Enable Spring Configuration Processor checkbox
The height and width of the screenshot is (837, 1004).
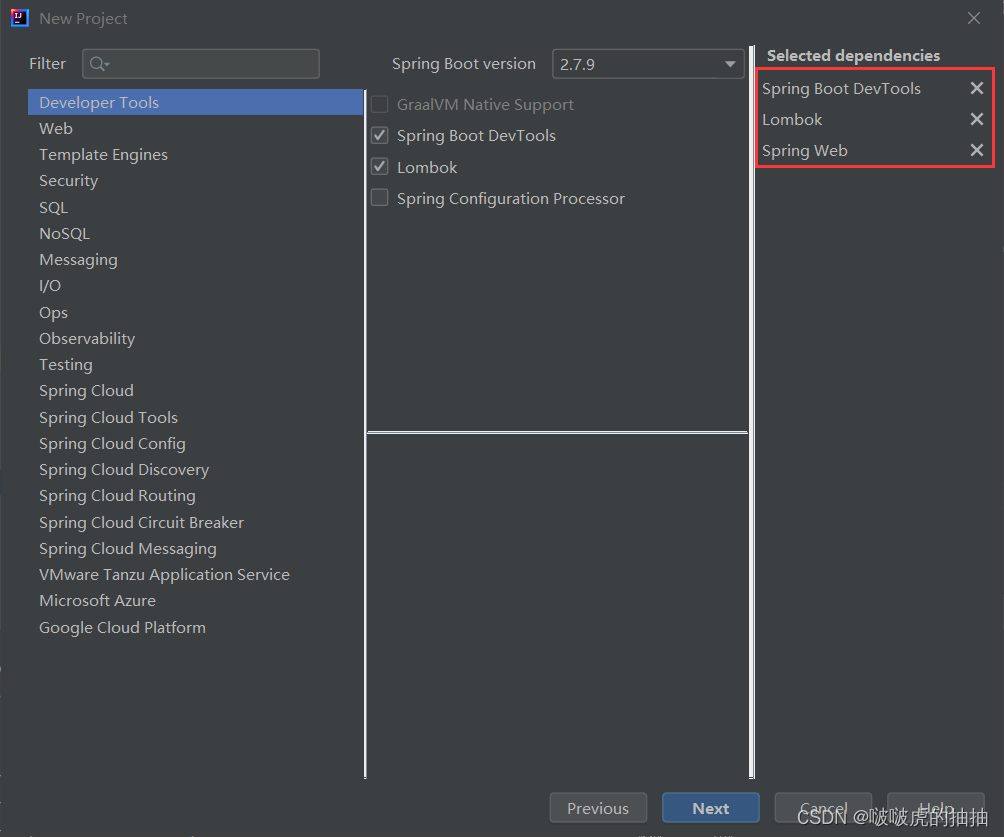(380, 198)
